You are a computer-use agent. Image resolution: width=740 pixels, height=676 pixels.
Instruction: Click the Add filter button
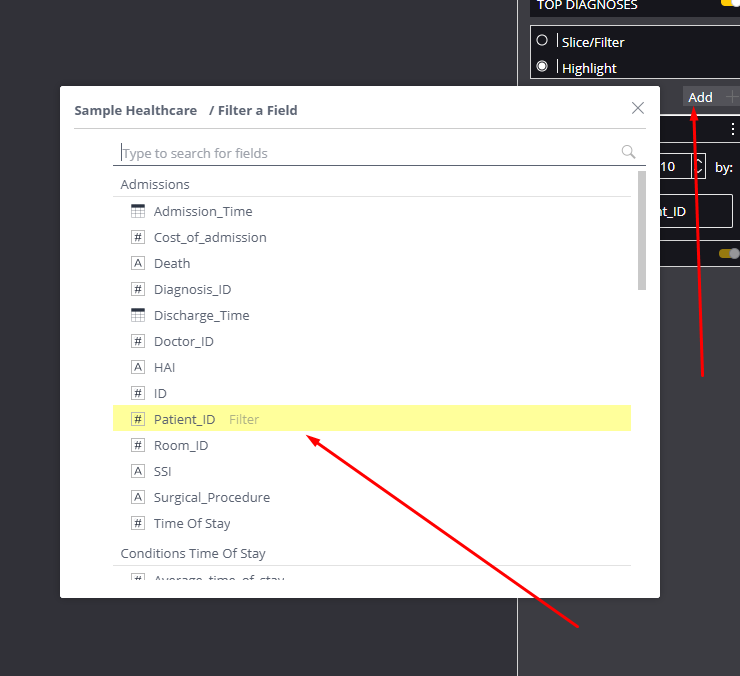tap(700, 97)
